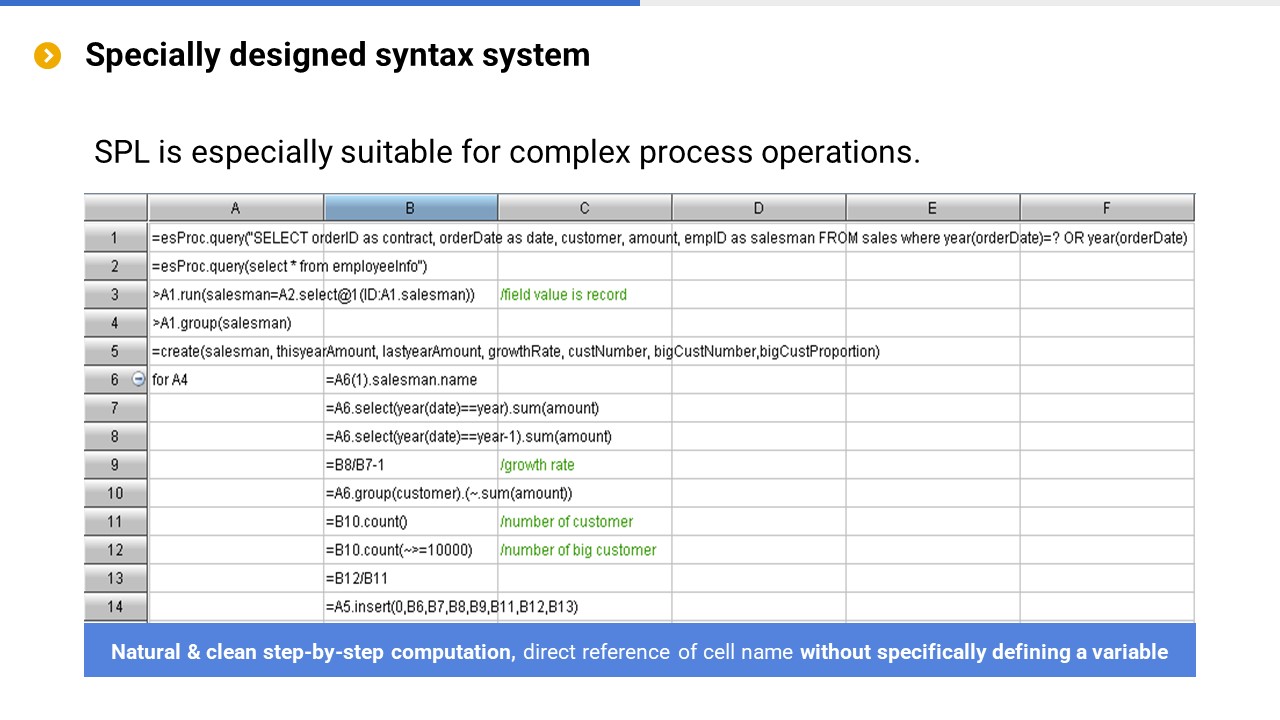Viewport: 1280px width, 720px height.
Task: Click the row 5 header
Action: click(x=115, y=351)
